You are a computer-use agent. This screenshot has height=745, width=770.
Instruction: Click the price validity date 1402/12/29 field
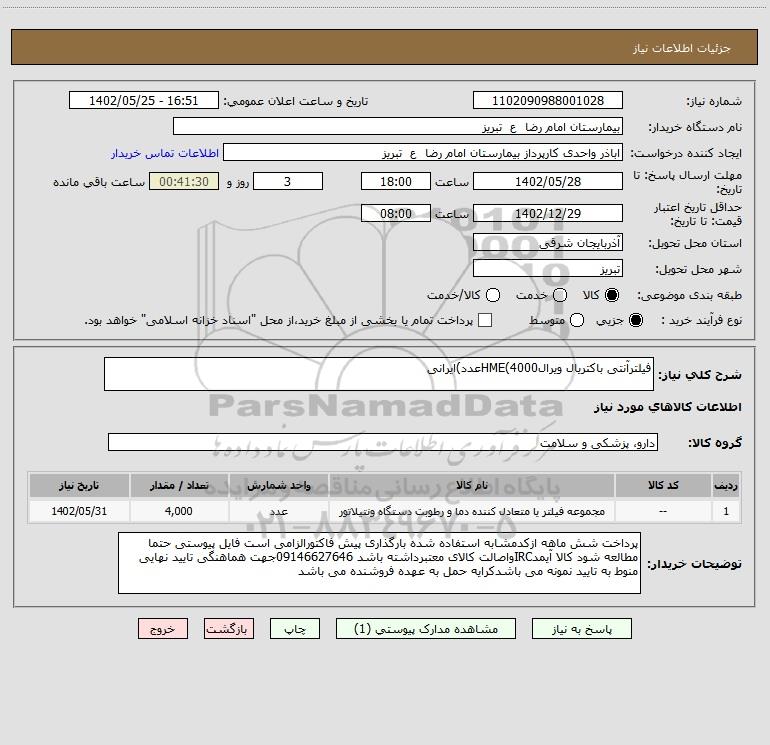tap(548, 213)
